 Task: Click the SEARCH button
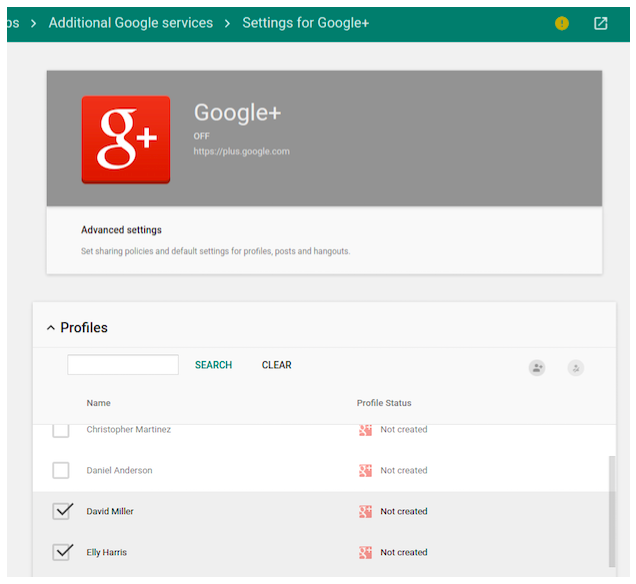213,365
